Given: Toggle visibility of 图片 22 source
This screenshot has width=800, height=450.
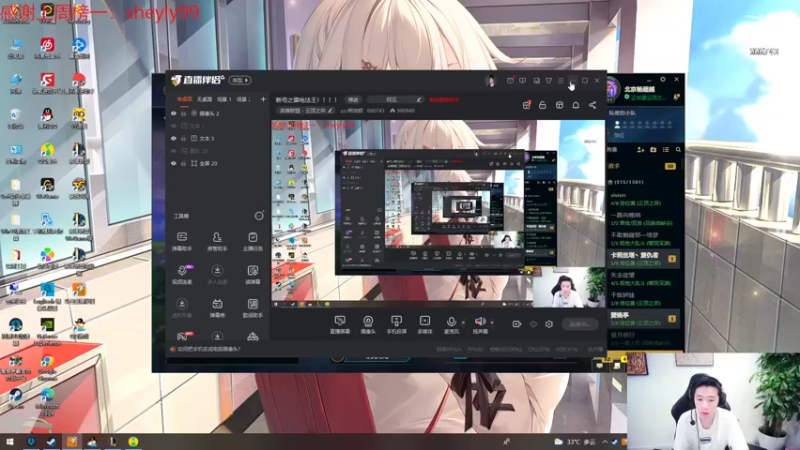Looking at the screenshot, I should pyautogui.click(x=173, y=151).
